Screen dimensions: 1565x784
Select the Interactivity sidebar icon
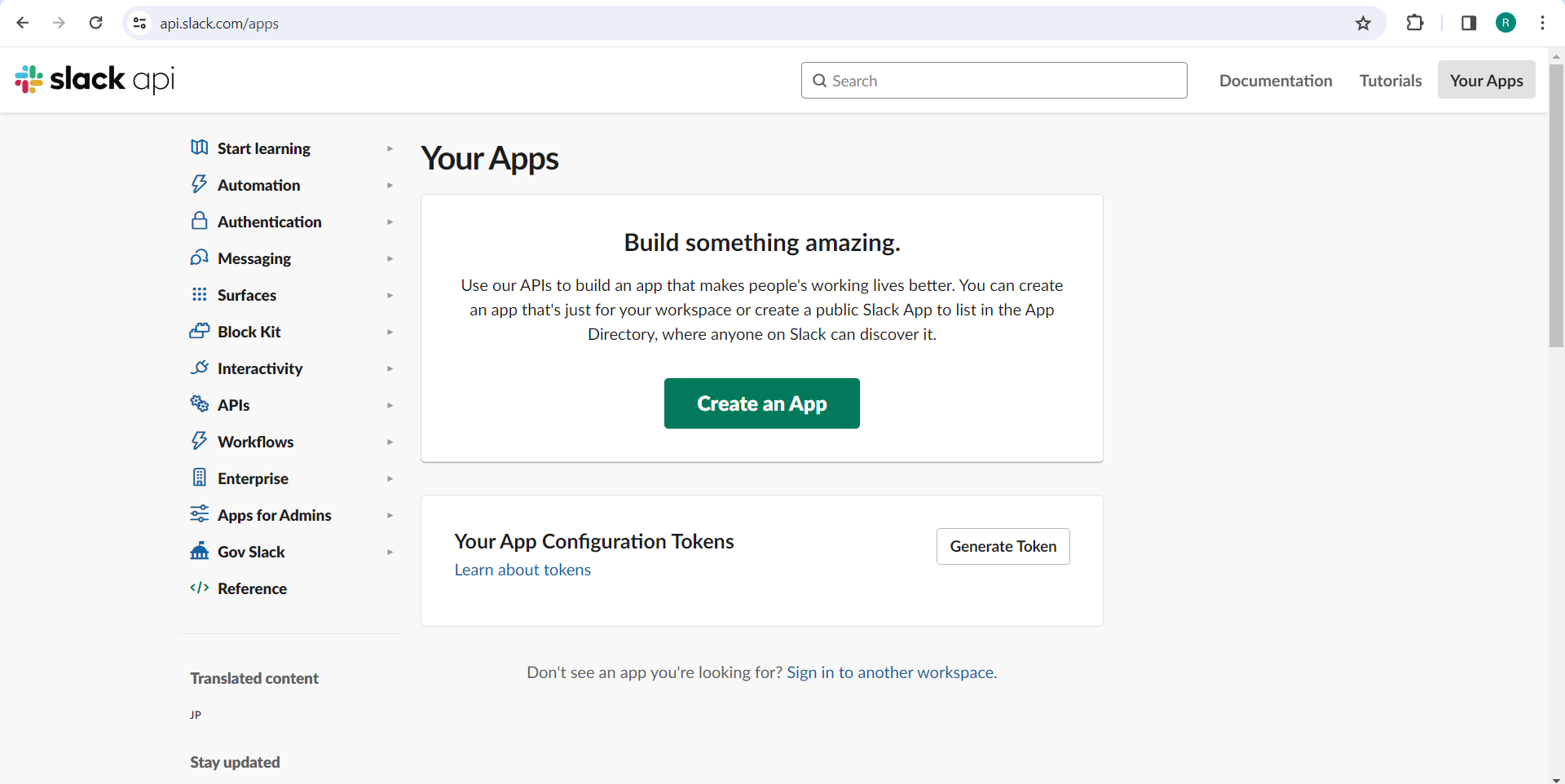(200, 368)
